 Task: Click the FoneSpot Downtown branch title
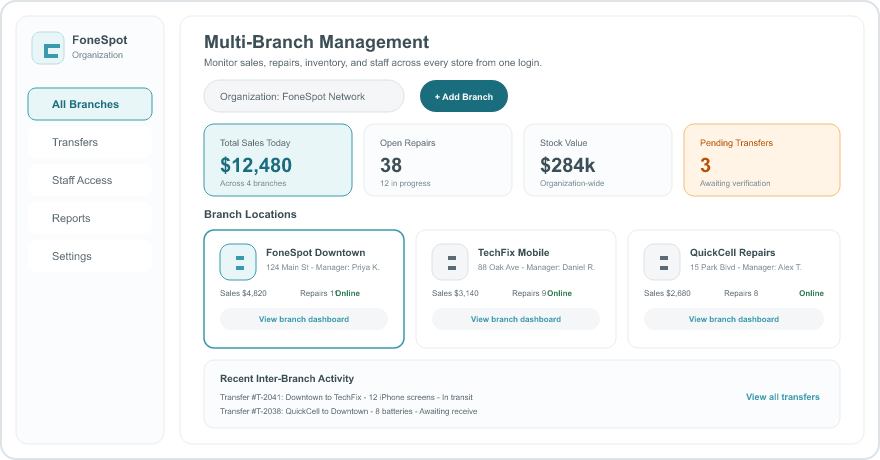315,253
